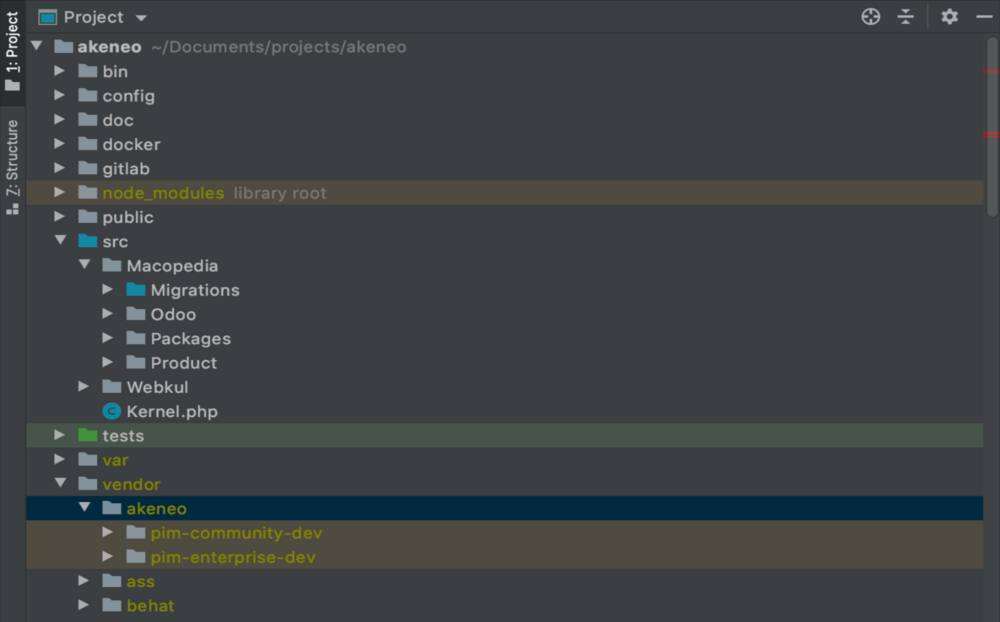Collapse the Macopedia folder arrow

click(x=84, y=266)
